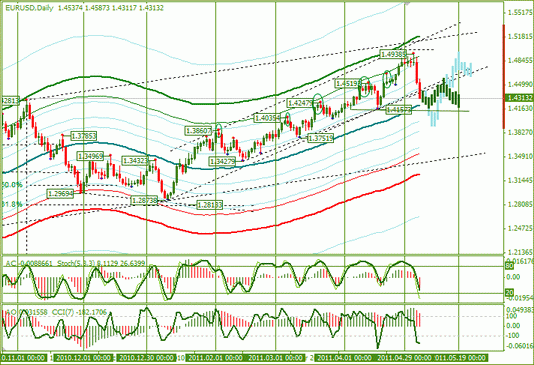534x365 pixels.
Task: Click the 1.49385 high price label
Action: 393,54
